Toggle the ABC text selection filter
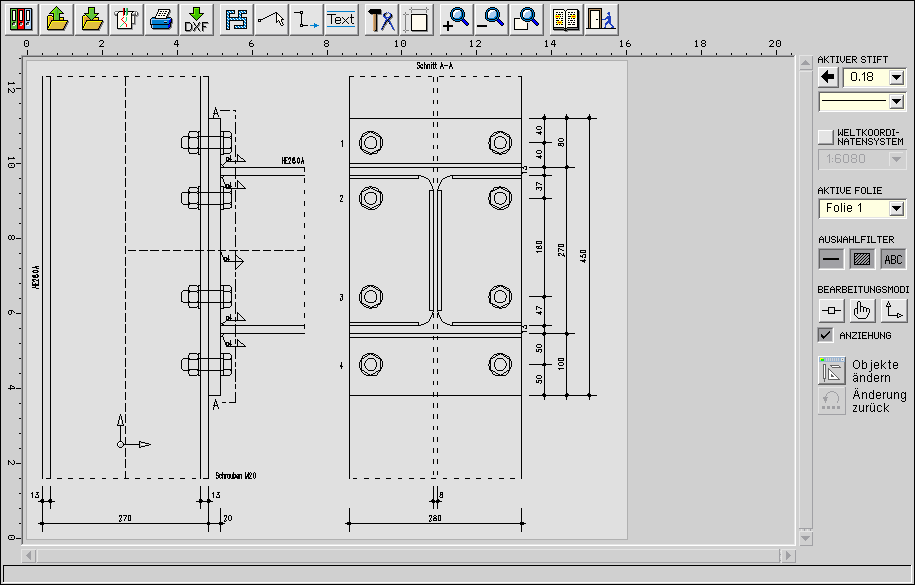The image size is (915, 585). point(893,259)
